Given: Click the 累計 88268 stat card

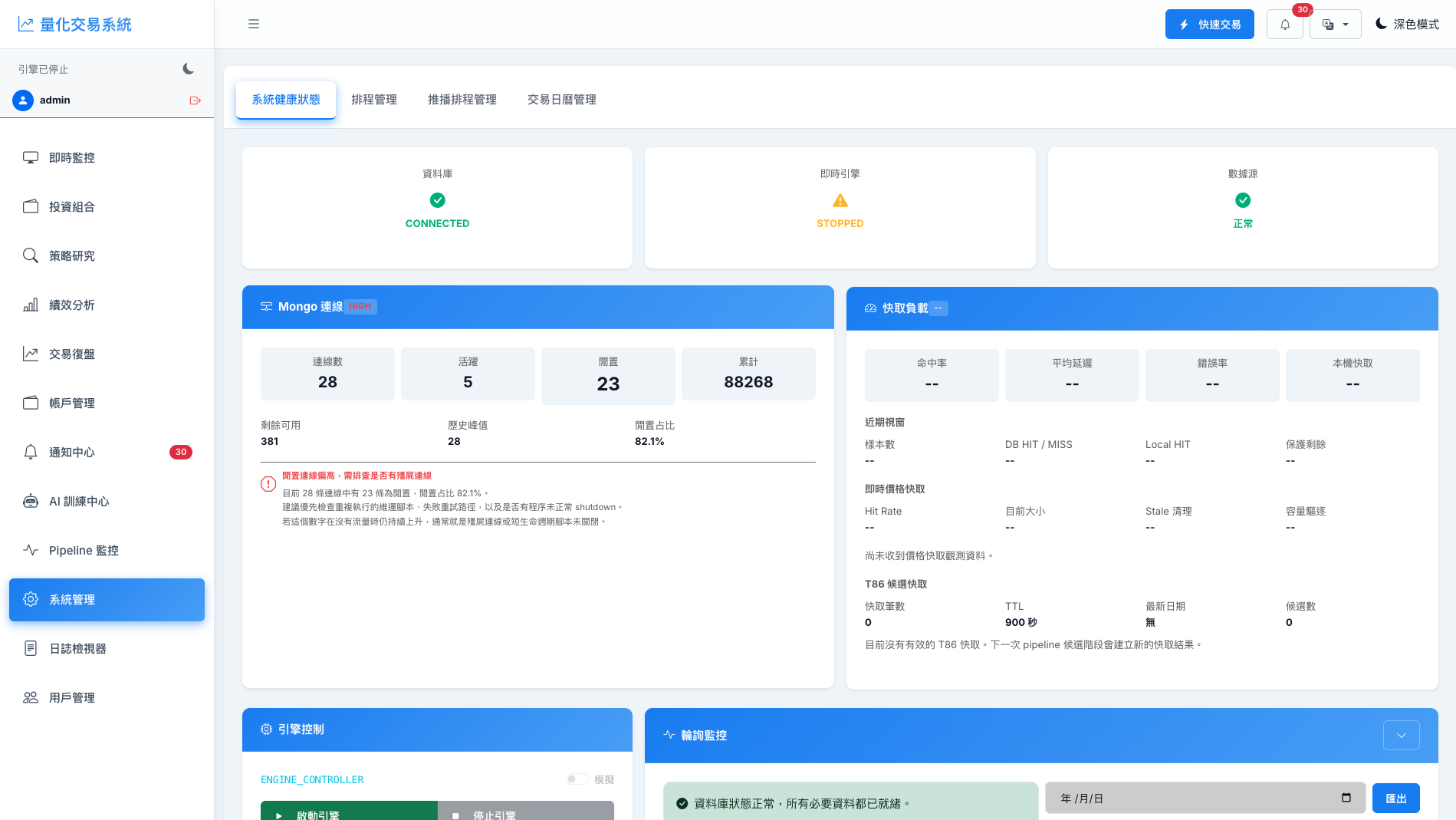Looking at the screenshot, I should tap(748, 374).
